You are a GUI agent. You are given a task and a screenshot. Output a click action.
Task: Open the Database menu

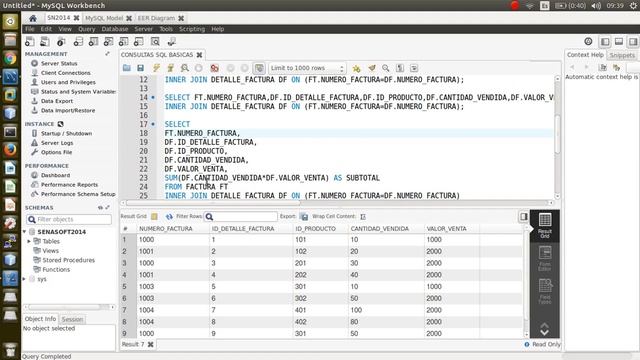(115, 29)
